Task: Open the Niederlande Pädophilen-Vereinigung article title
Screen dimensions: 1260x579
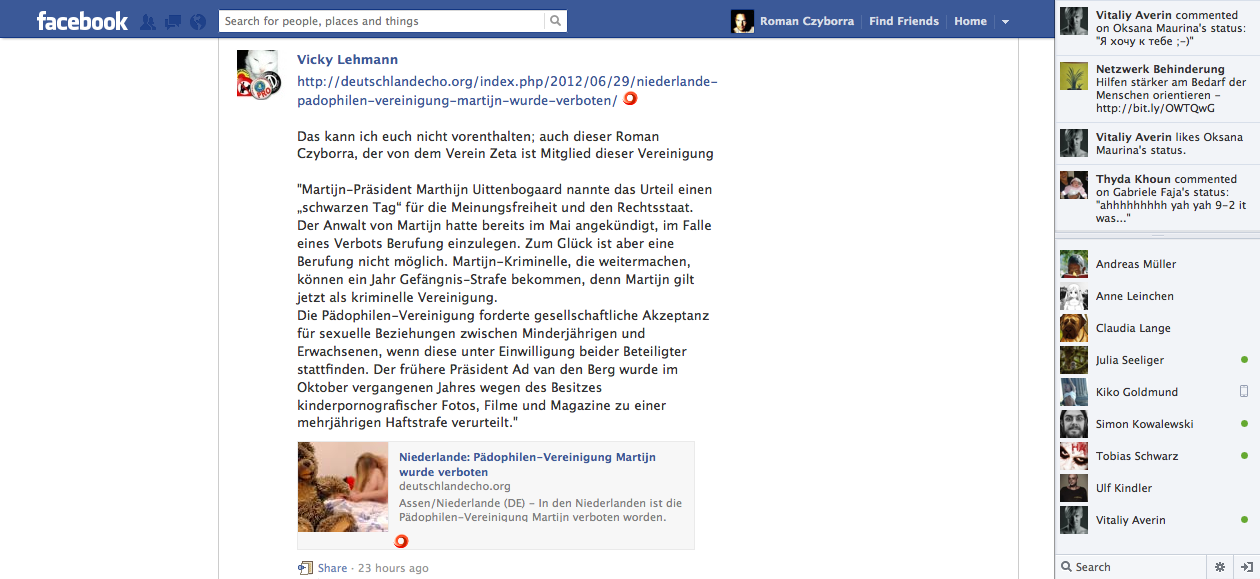Action: click(x=527, y=464)
